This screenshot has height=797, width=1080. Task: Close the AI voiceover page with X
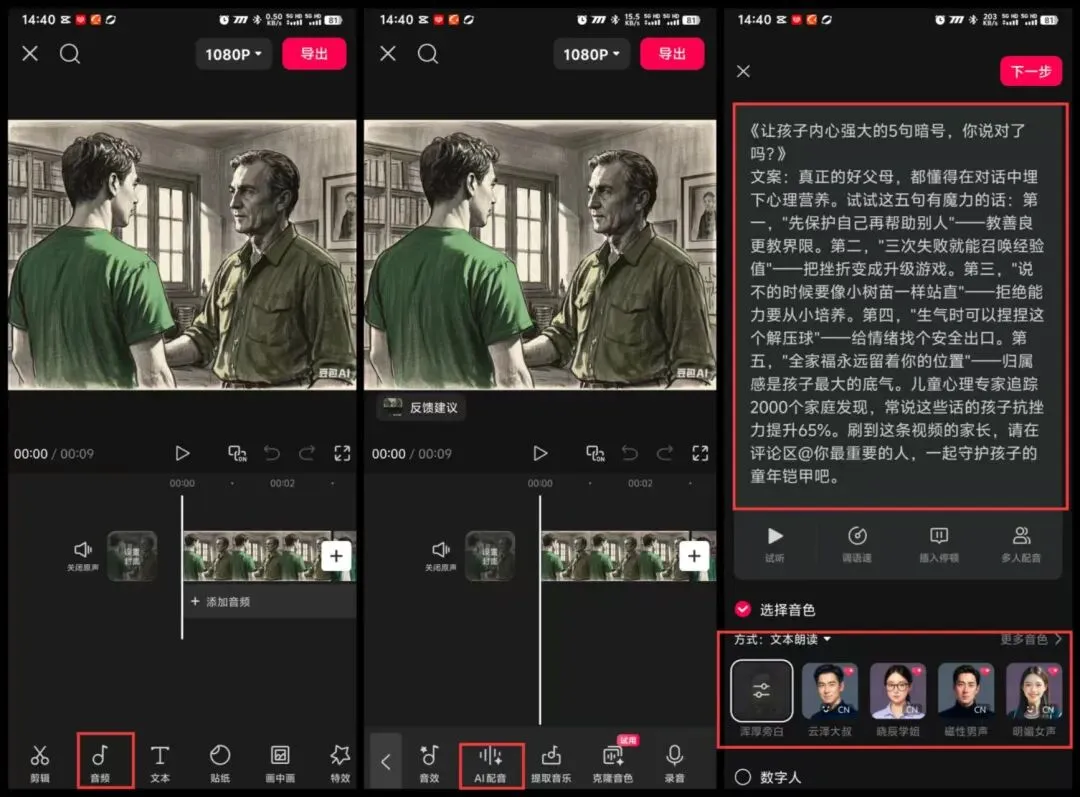click(743, 71)
